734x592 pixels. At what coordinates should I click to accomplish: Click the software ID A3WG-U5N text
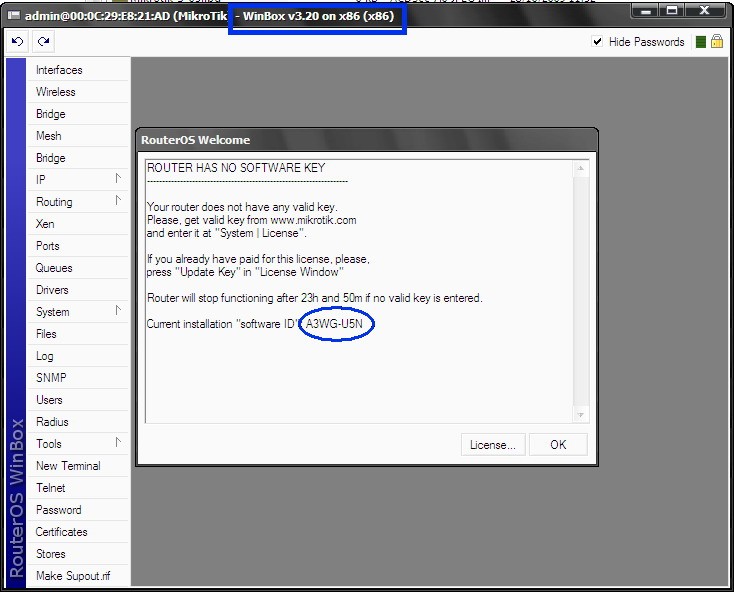point(334,323)
